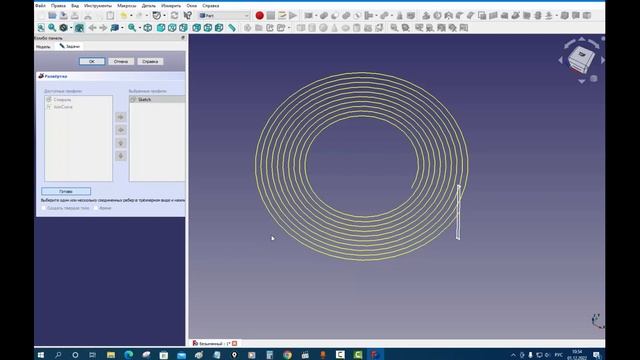
Task: Set right view cube icon
Action: coord(184,28)
